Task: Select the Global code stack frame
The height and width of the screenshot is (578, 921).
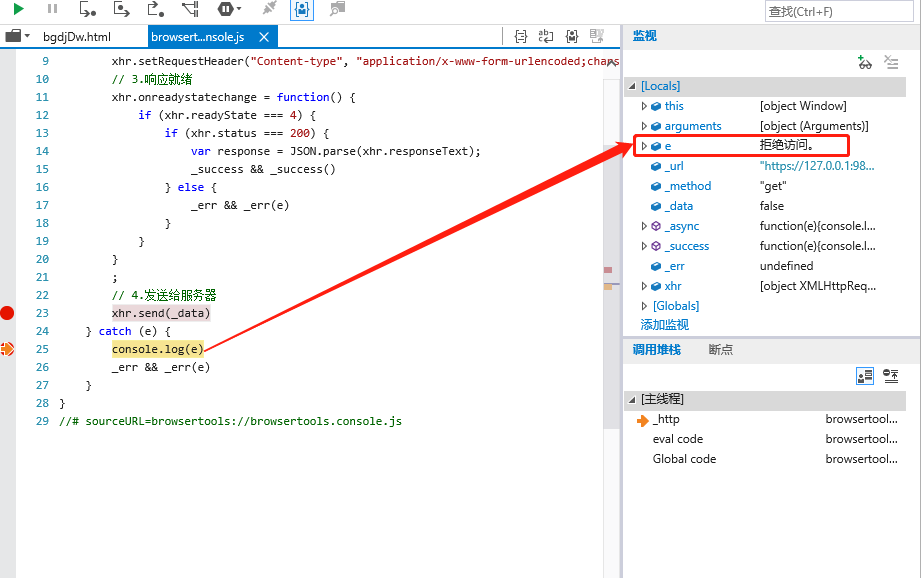Action: [x=765, y=459]
